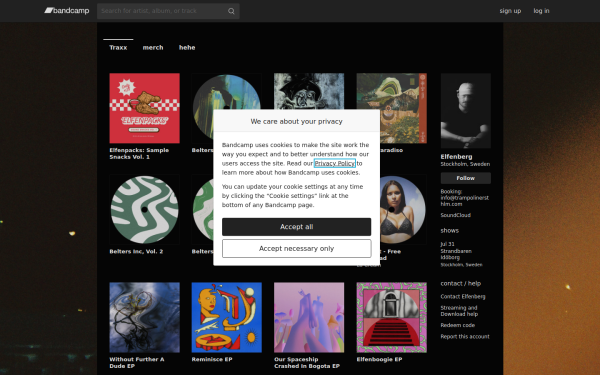Image resolution: width=600 pixels, height=375 pixels.
Task: Open the log in link
Action: 541,11
